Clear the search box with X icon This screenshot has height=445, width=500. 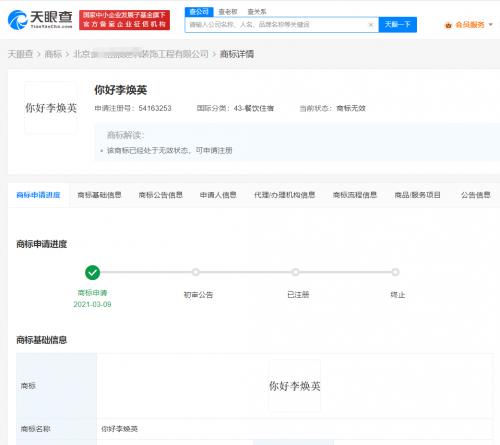coord(371,25)
